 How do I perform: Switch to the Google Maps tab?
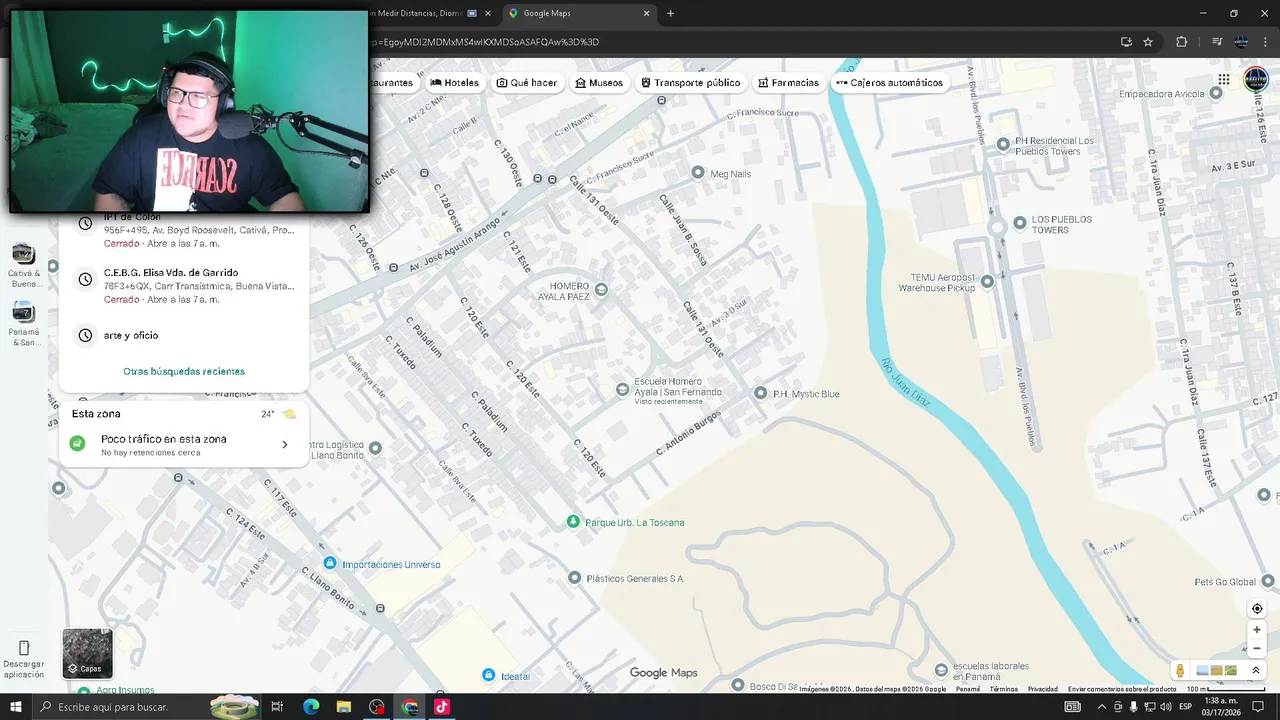[x=578, y=13]
